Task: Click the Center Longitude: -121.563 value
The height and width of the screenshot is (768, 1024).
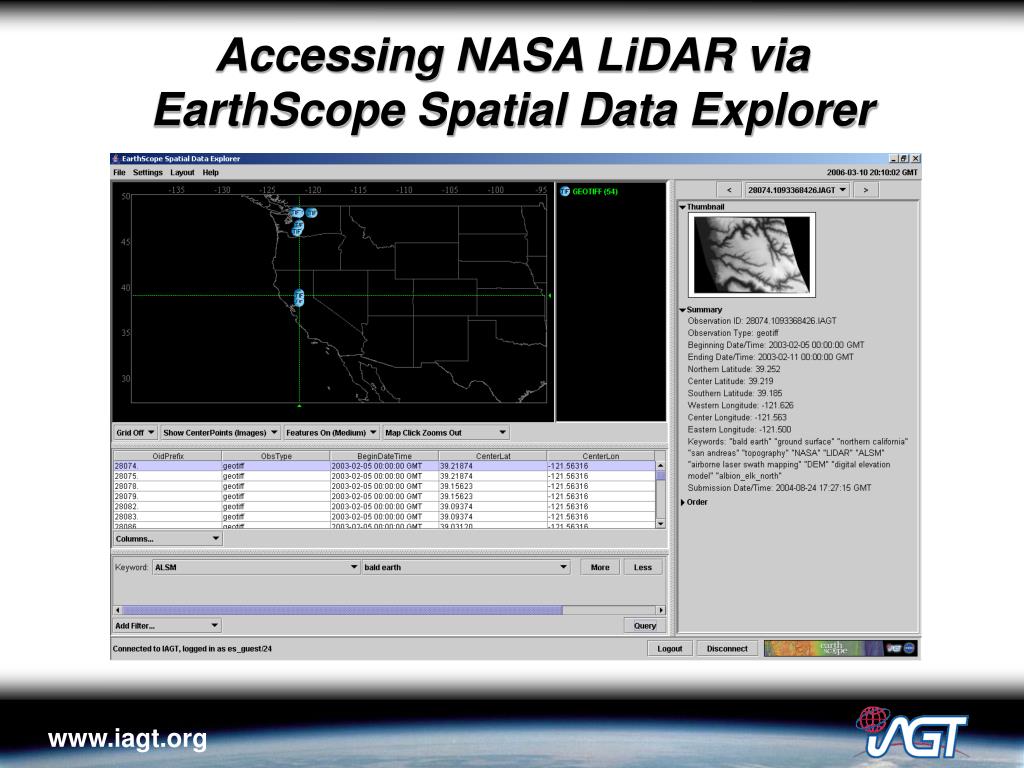Action: 737,417
